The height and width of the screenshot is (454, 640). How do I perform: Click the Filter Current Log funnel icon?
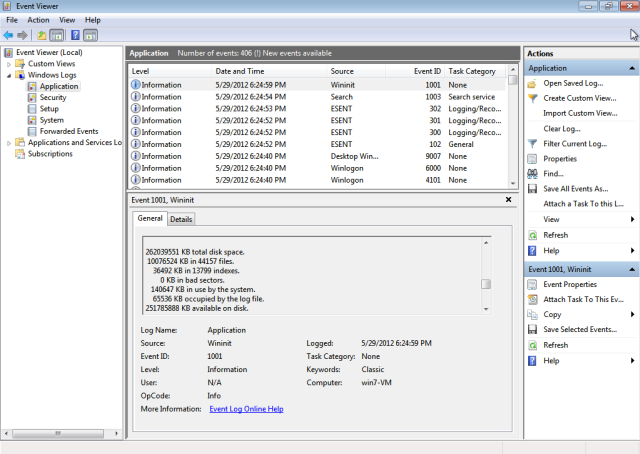coord(532,144)
